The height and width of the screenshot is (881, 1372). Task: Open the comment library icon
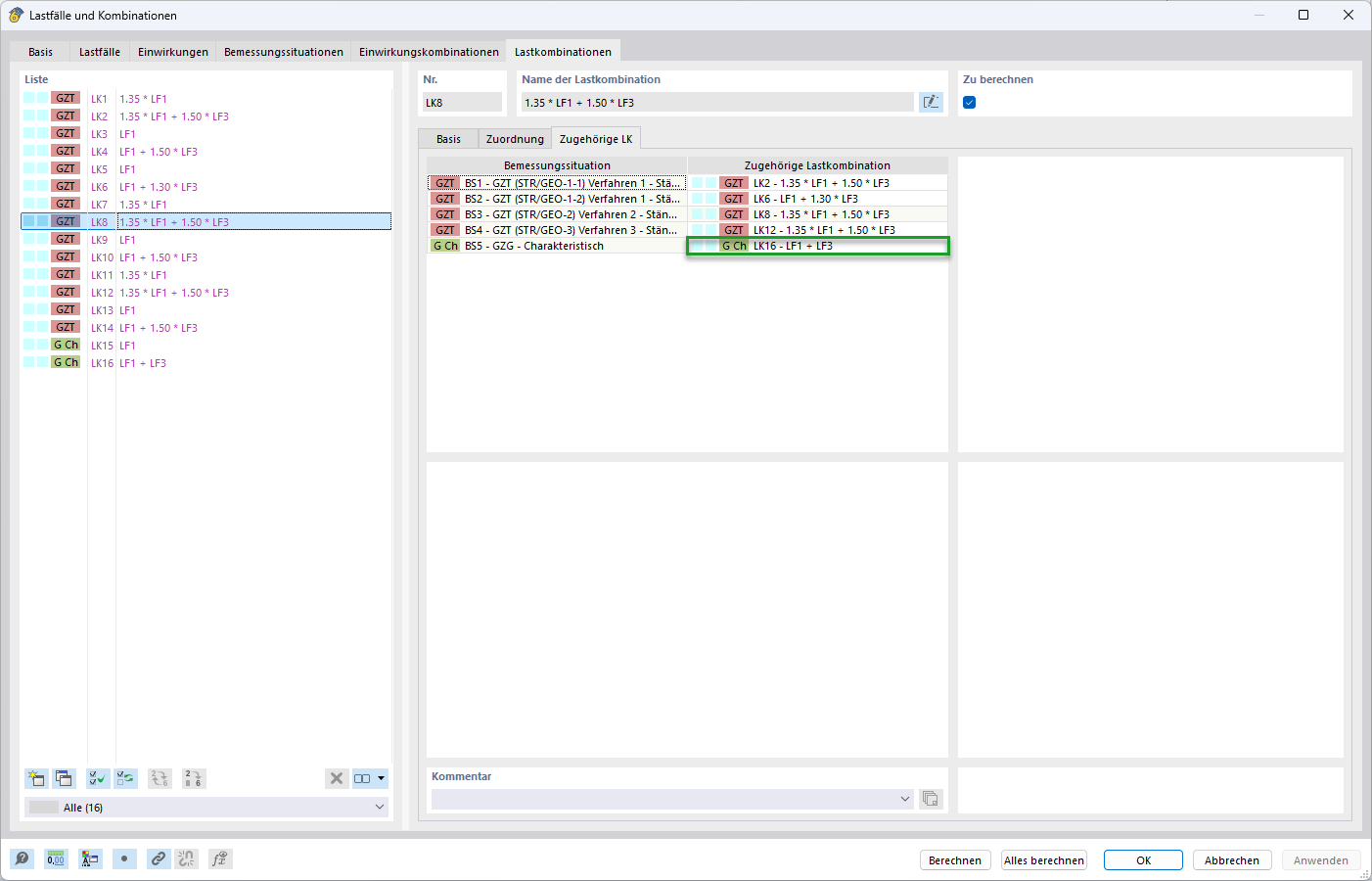point(931,799)
